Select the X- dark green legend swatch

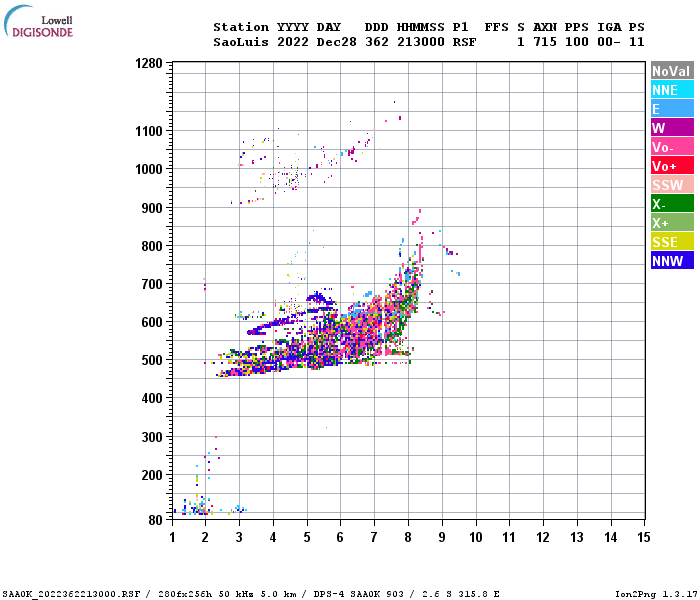pyautogui.click(x=672, y=204)
